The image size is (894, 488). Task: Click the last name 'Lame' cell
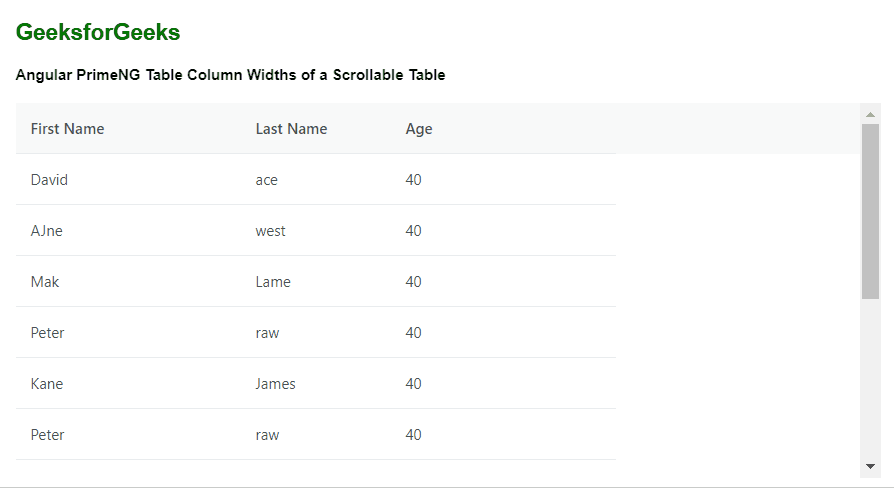315,282
